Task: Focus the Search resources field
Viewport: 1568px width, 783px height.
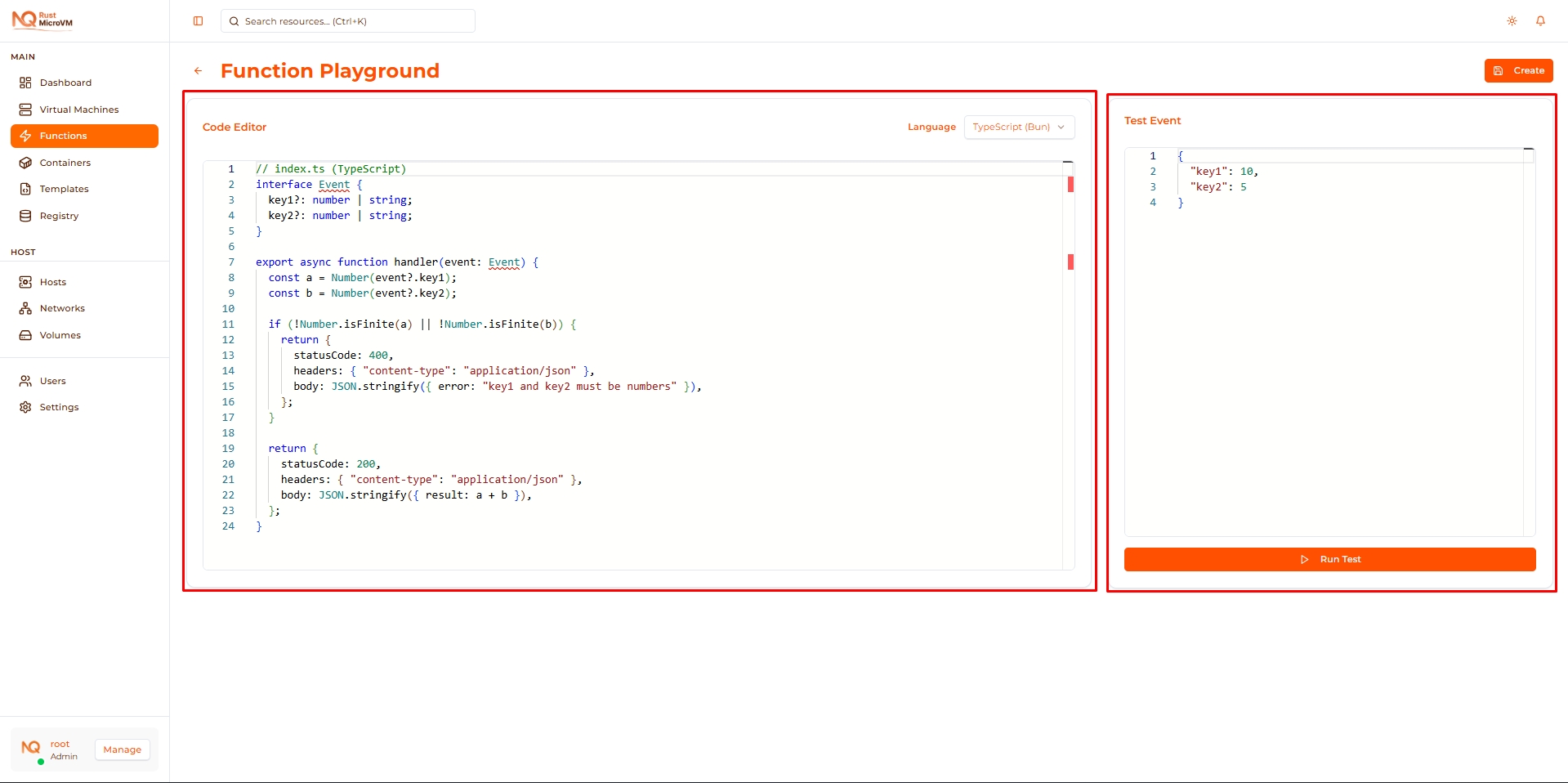Action: point(348,21)
